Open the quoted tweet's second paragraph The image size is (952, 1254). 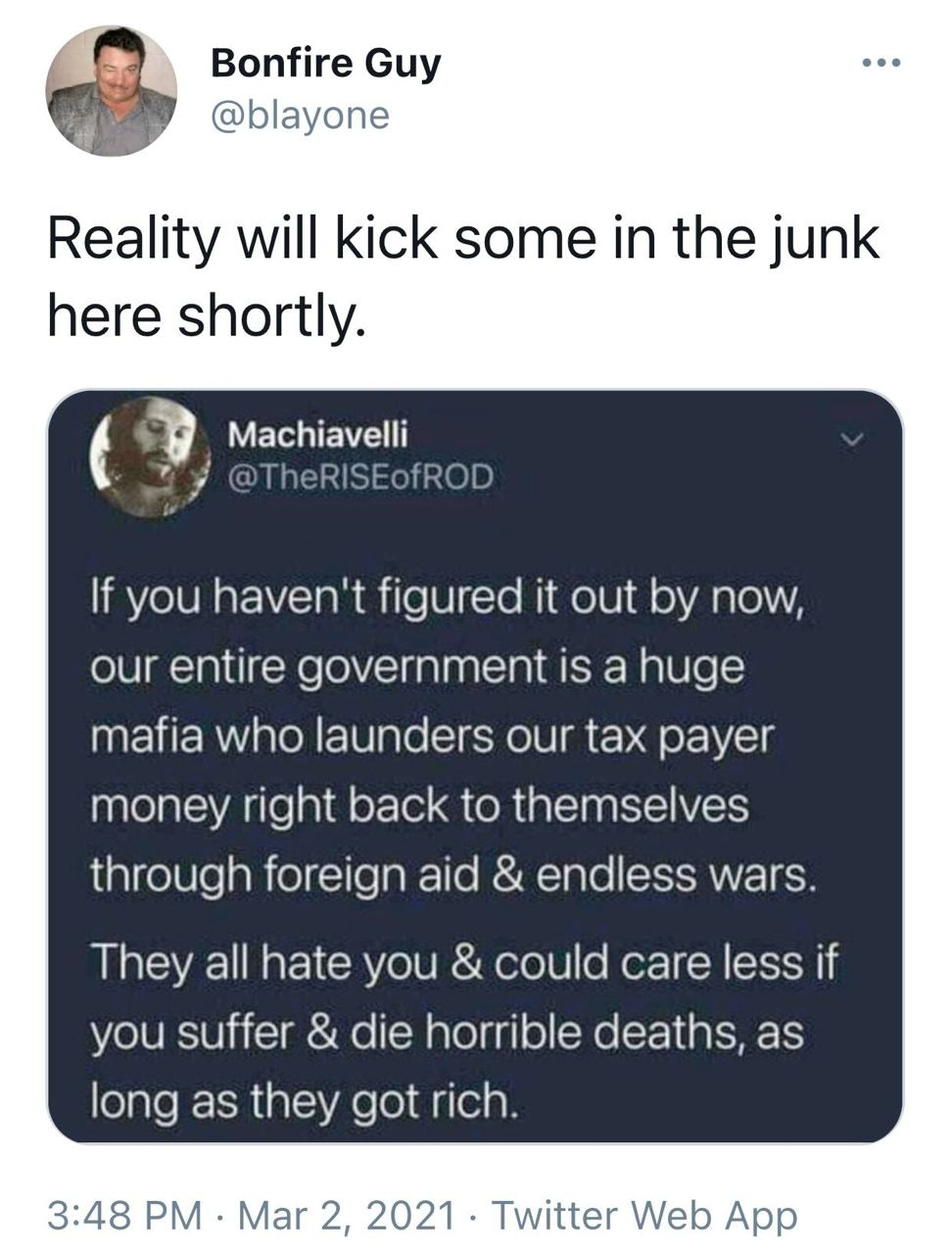[465, 1035]
